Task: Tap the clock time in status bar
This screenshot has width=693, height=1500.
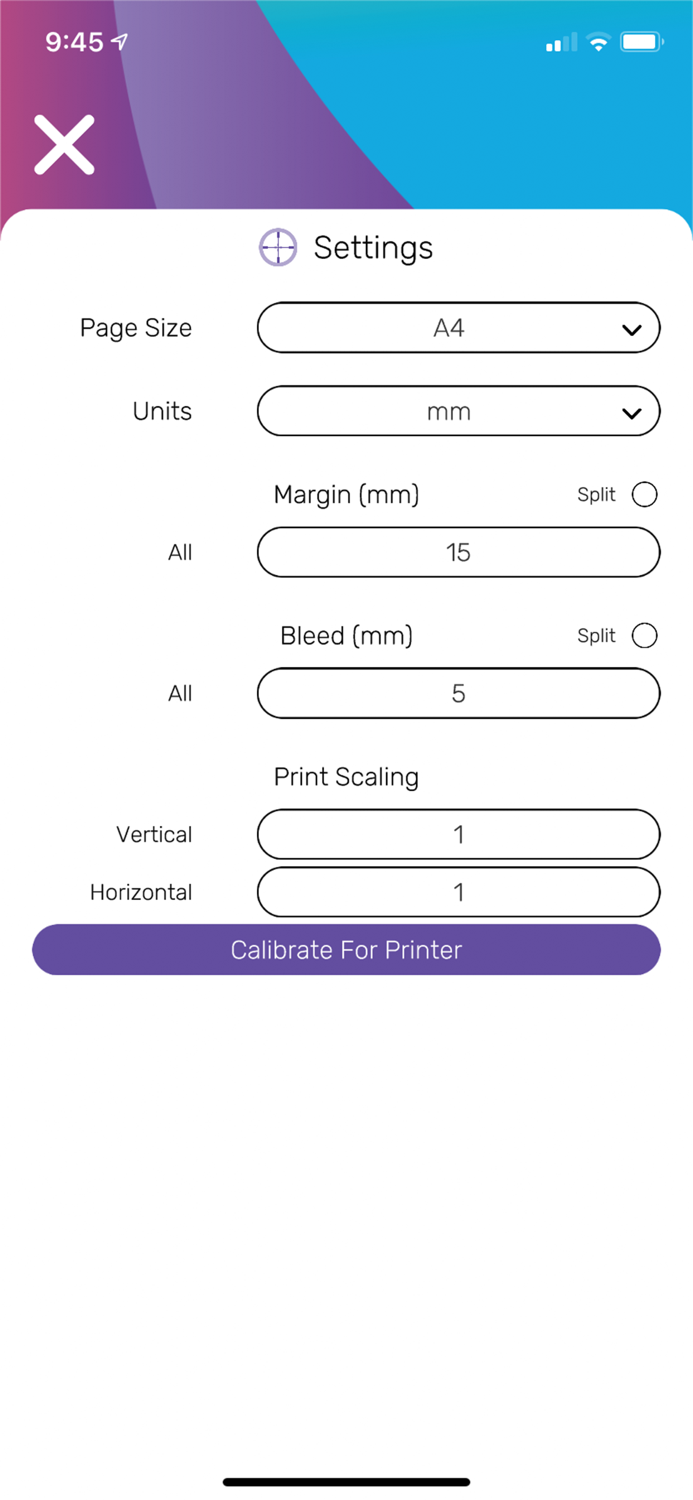Action: click(x=75, y=42)
